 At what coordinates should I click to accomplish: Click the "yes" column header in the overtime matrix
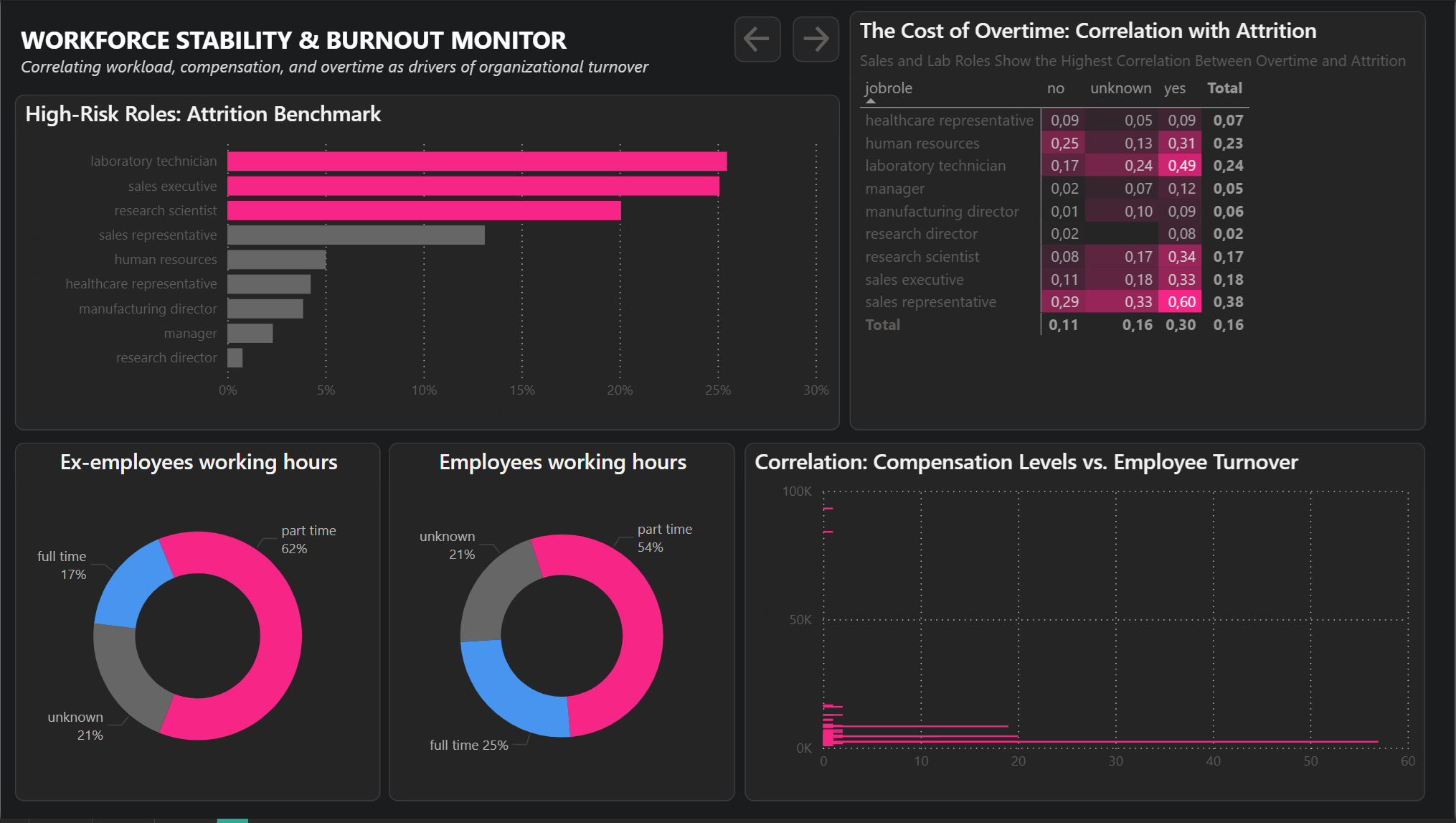1175,88
